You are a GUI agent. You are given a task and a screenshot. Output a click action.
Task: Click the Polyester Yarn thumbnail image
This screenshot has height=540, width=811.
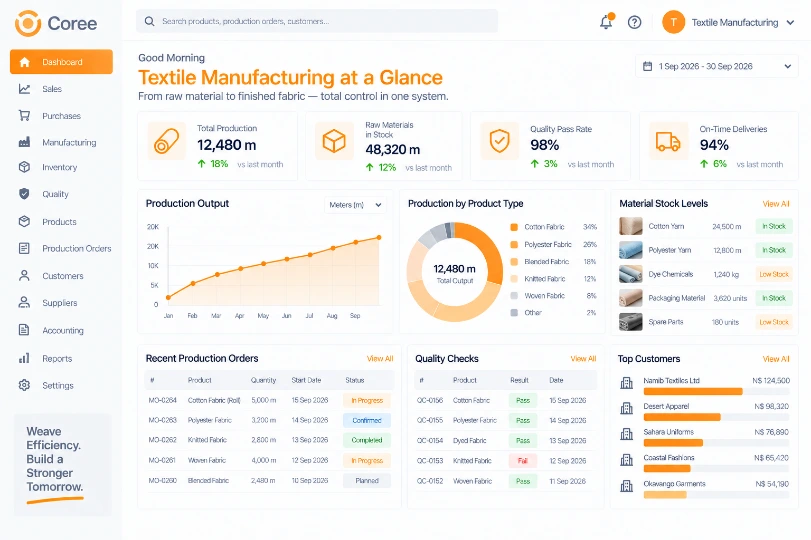click(x=630, y=250)
